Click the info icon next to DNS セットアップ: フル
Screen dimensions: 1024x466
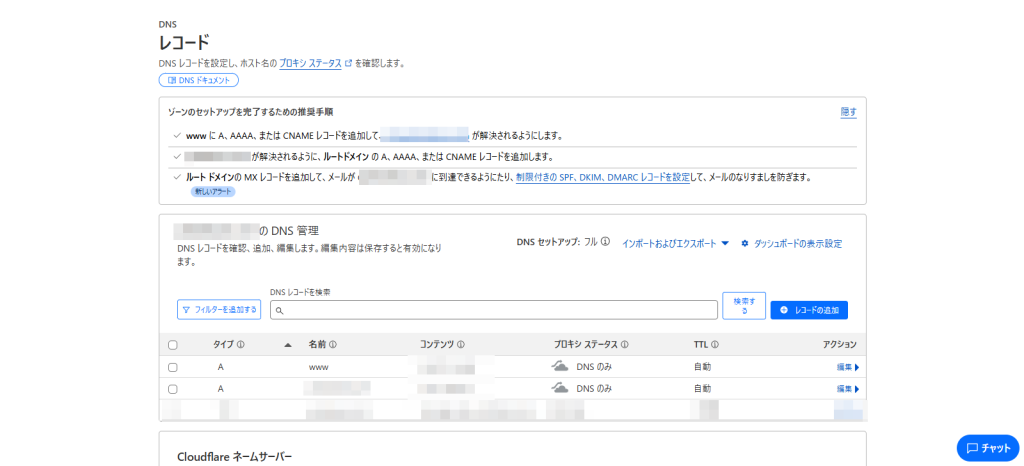coord(606,242)
